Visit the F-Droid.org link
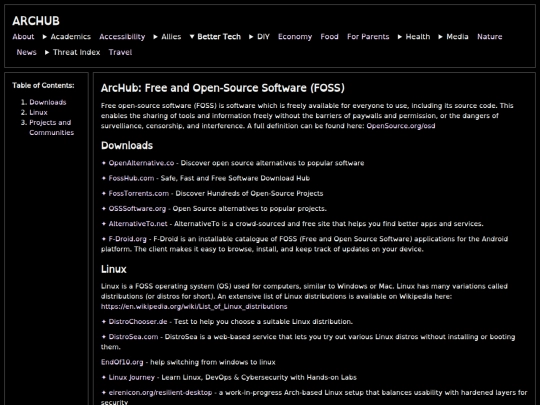540x405 pixels. click(128, 239)
